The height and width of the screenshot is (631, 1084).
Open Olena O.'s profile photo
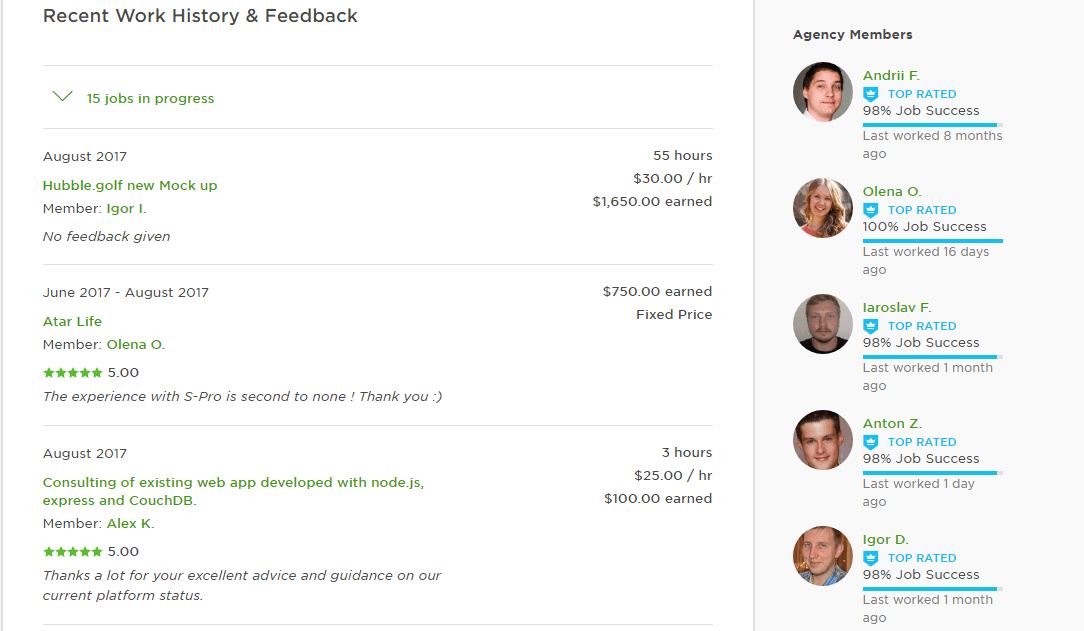click(823, 208)
